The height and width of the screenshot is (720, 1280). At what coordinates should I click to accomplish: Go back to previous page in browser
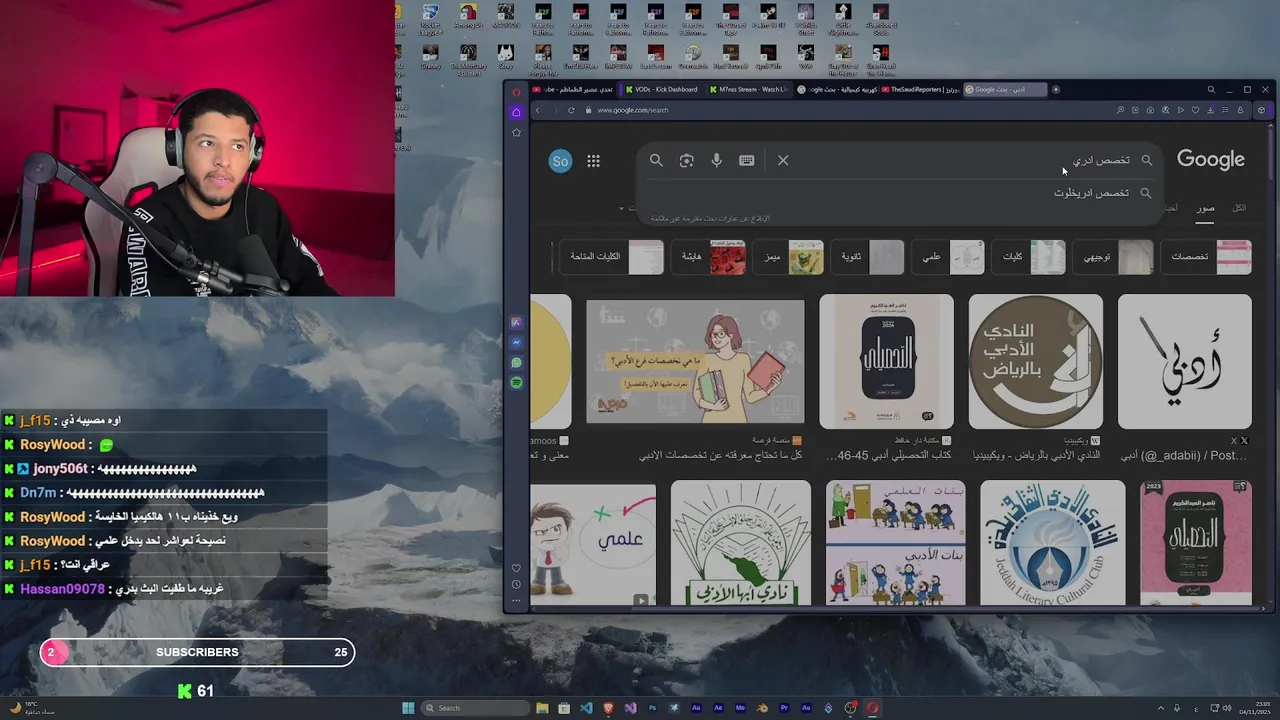coord(537,110)
